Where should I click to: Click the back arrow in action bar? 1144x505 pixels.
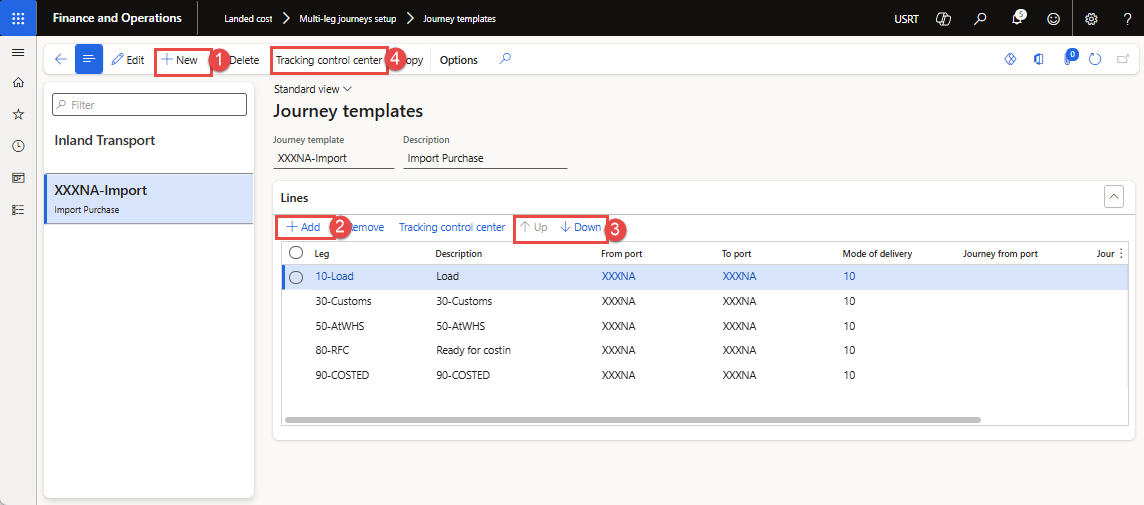(61, 60)
